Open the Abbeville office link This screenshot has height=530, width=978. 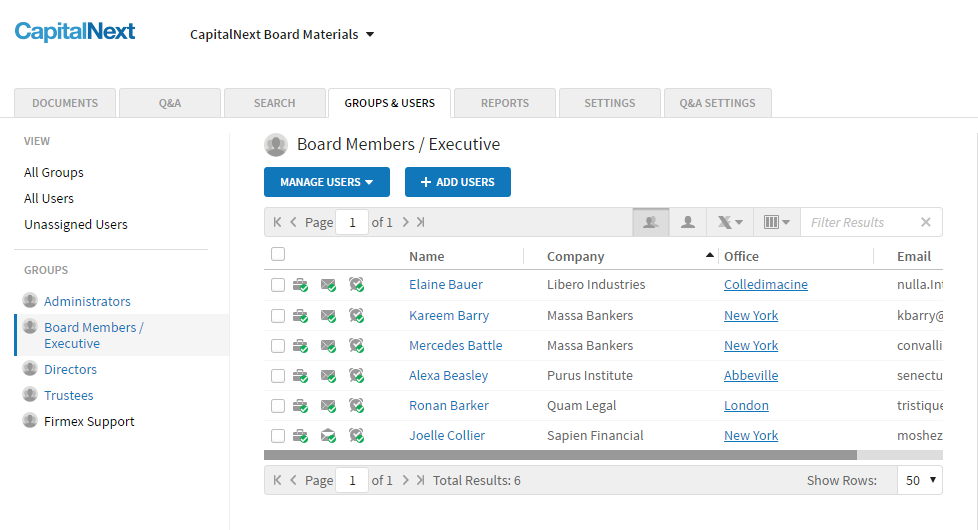(x=751, y=375)
